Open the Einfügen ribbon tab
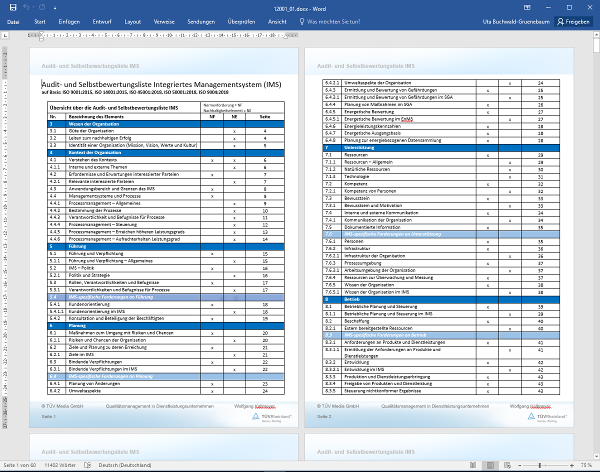The height and width of the screenshot is (472, 600). [x=70, y=20]
